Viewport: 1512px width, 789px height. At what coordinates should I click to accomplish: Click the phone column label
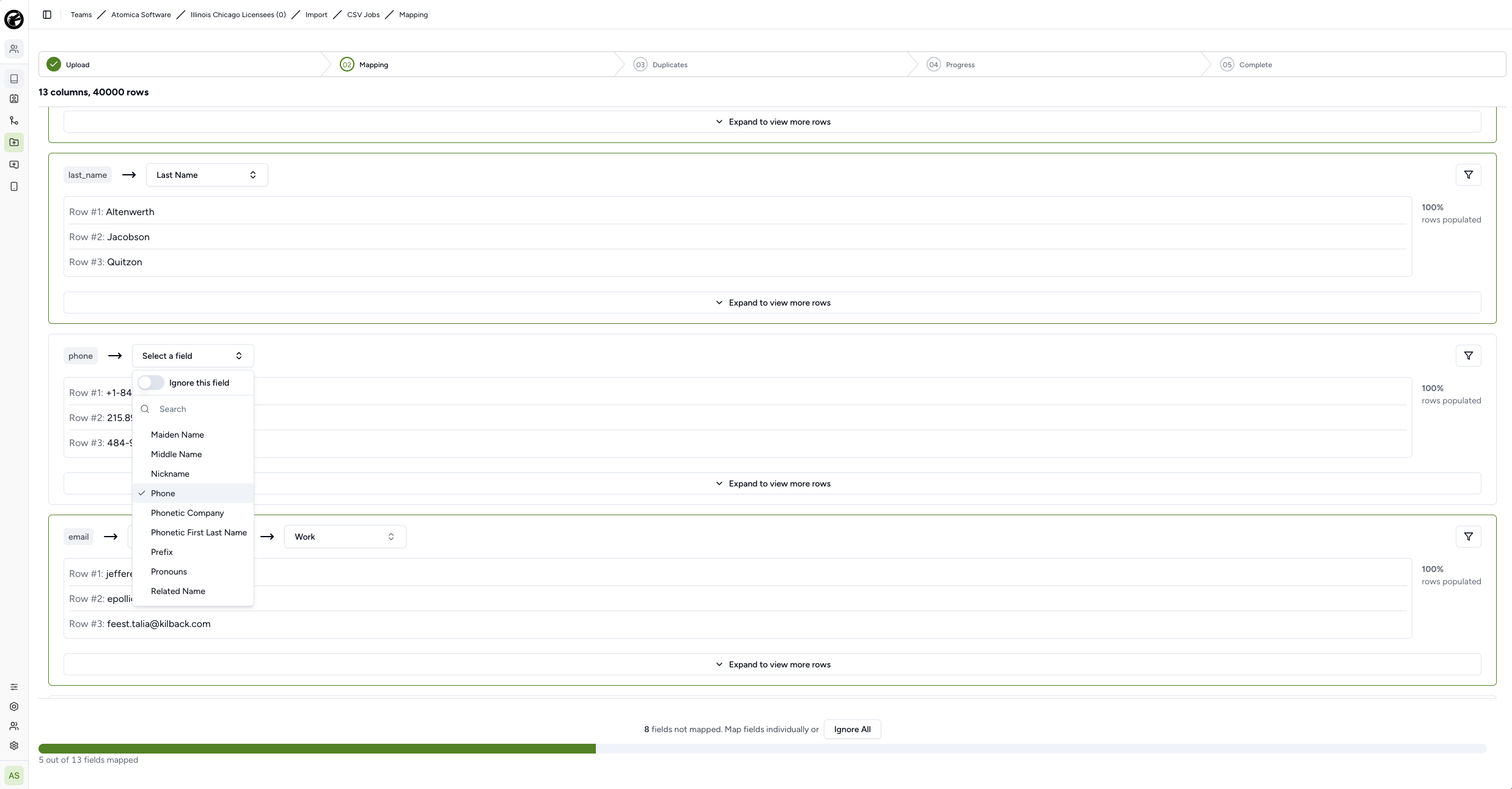click(x=81, y=356)
